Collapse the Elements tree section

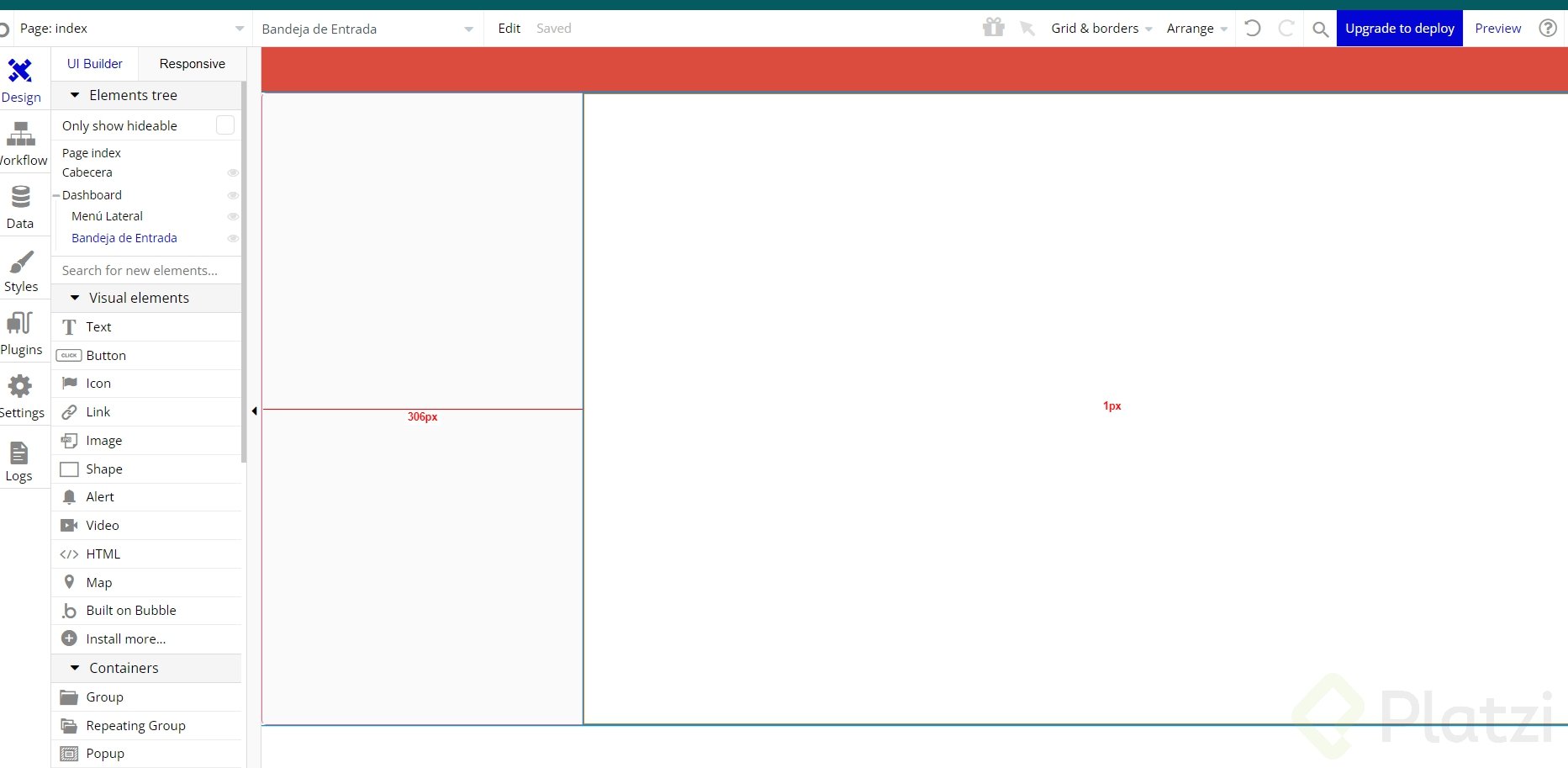(75, 95)
